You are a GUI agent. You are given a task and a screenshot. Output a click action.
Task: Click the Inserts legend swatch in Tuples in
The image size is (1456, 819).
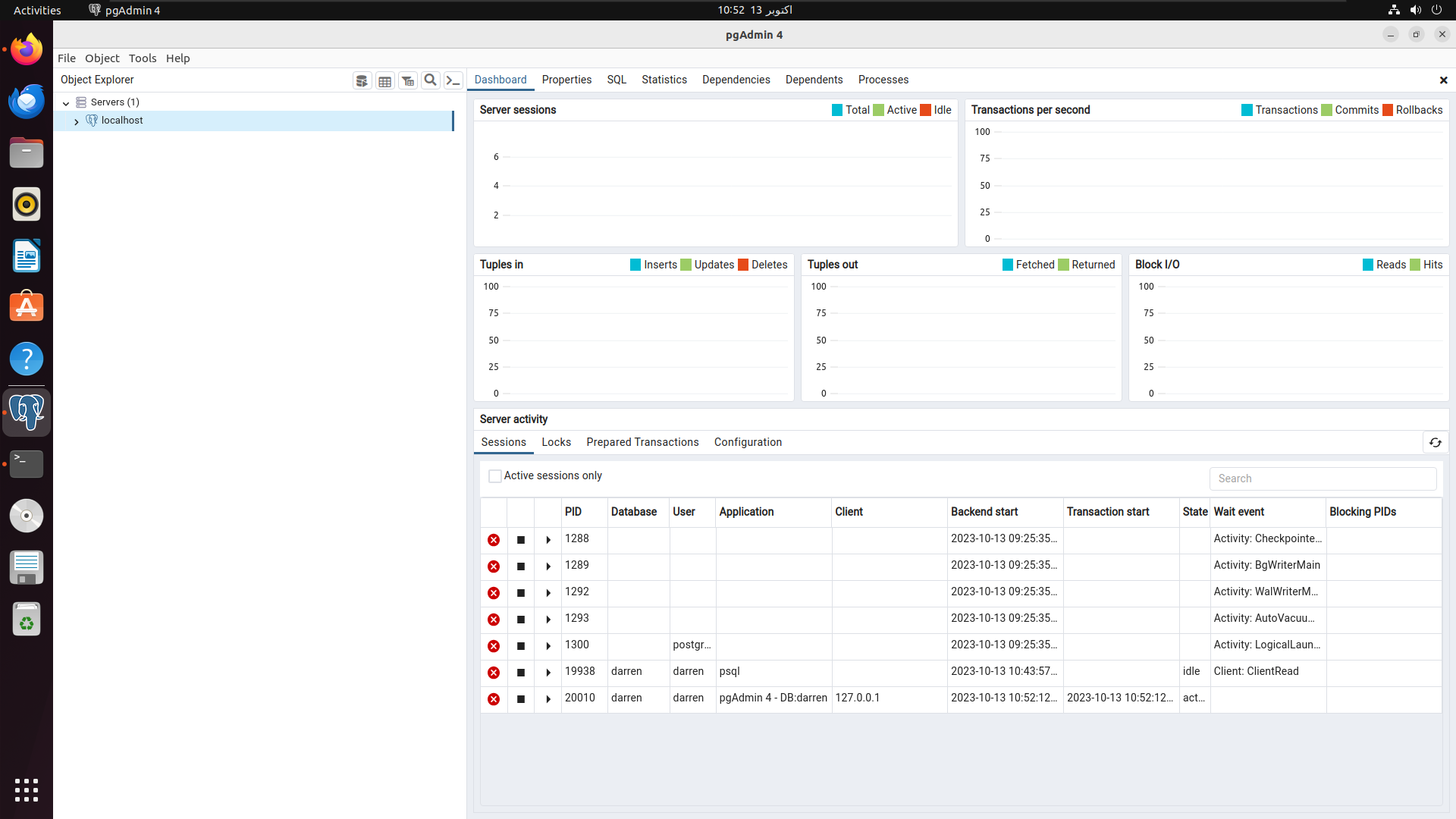tap(635, 265)
